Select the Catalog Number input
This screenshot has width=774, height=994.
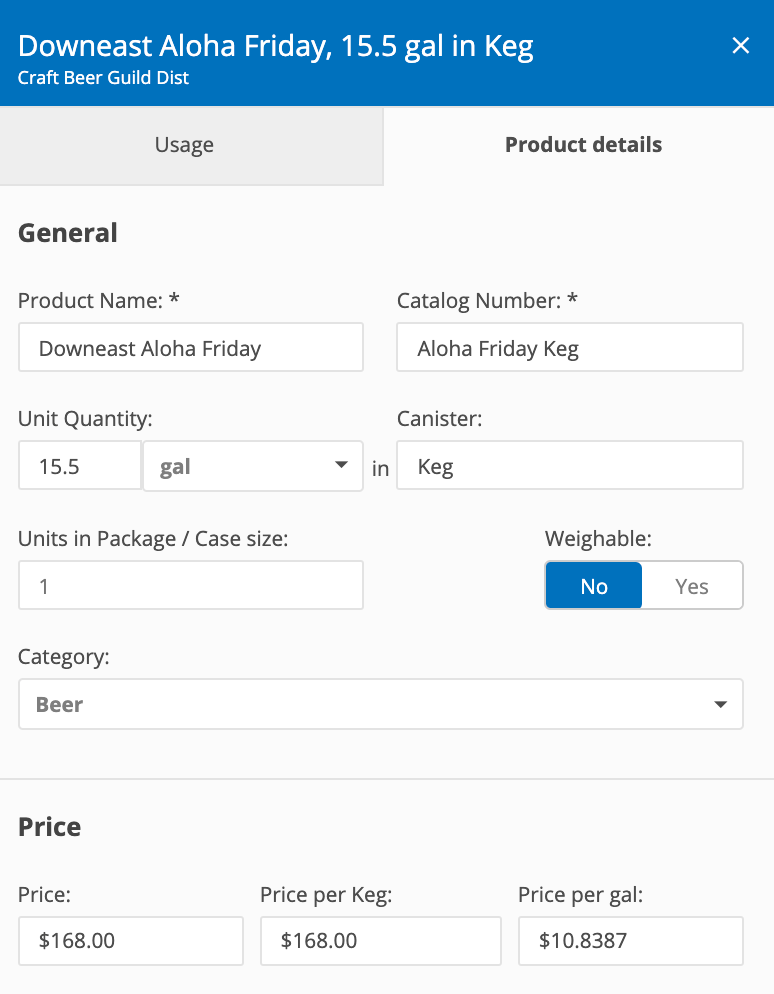pos(569,347)
